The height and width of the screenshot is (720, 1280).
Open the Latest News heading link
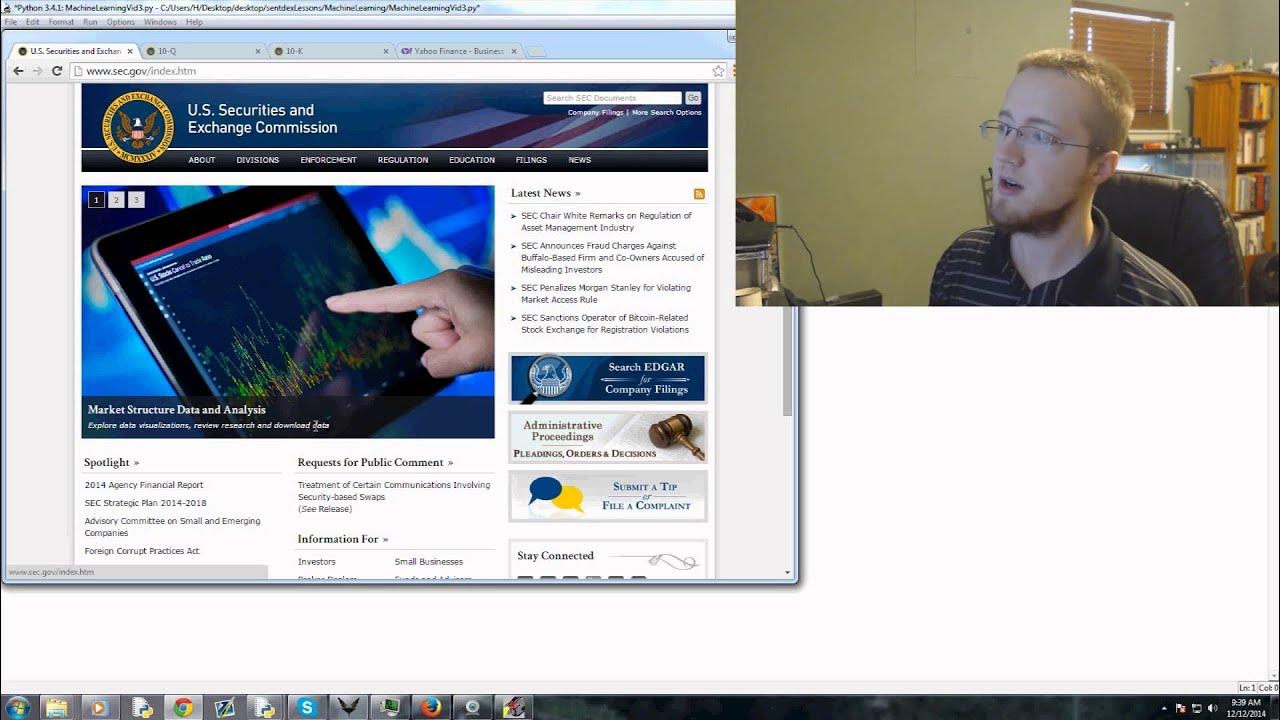545,193
